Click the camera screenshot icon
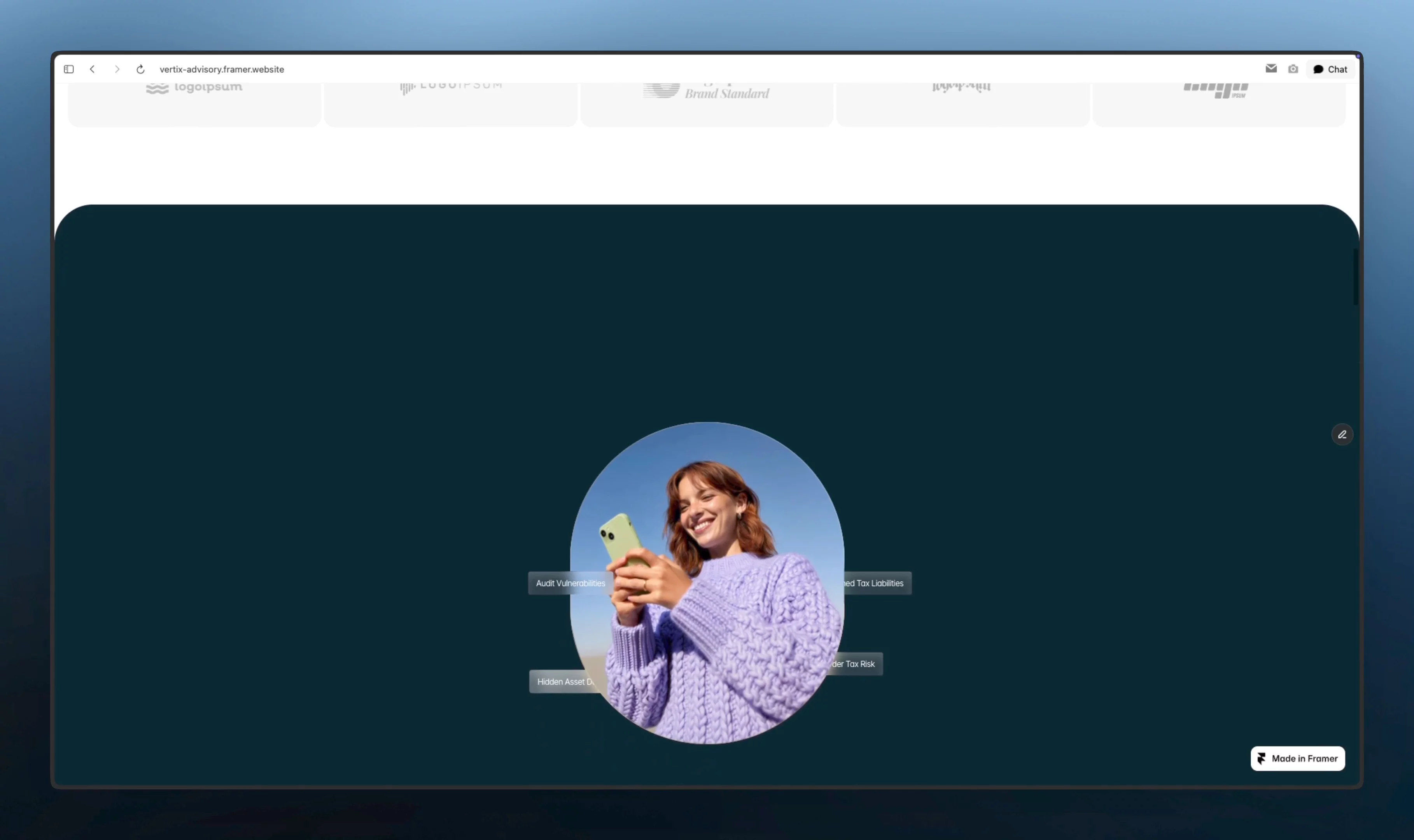This screenshot has height=840, width=1414. click(1293, 69)
